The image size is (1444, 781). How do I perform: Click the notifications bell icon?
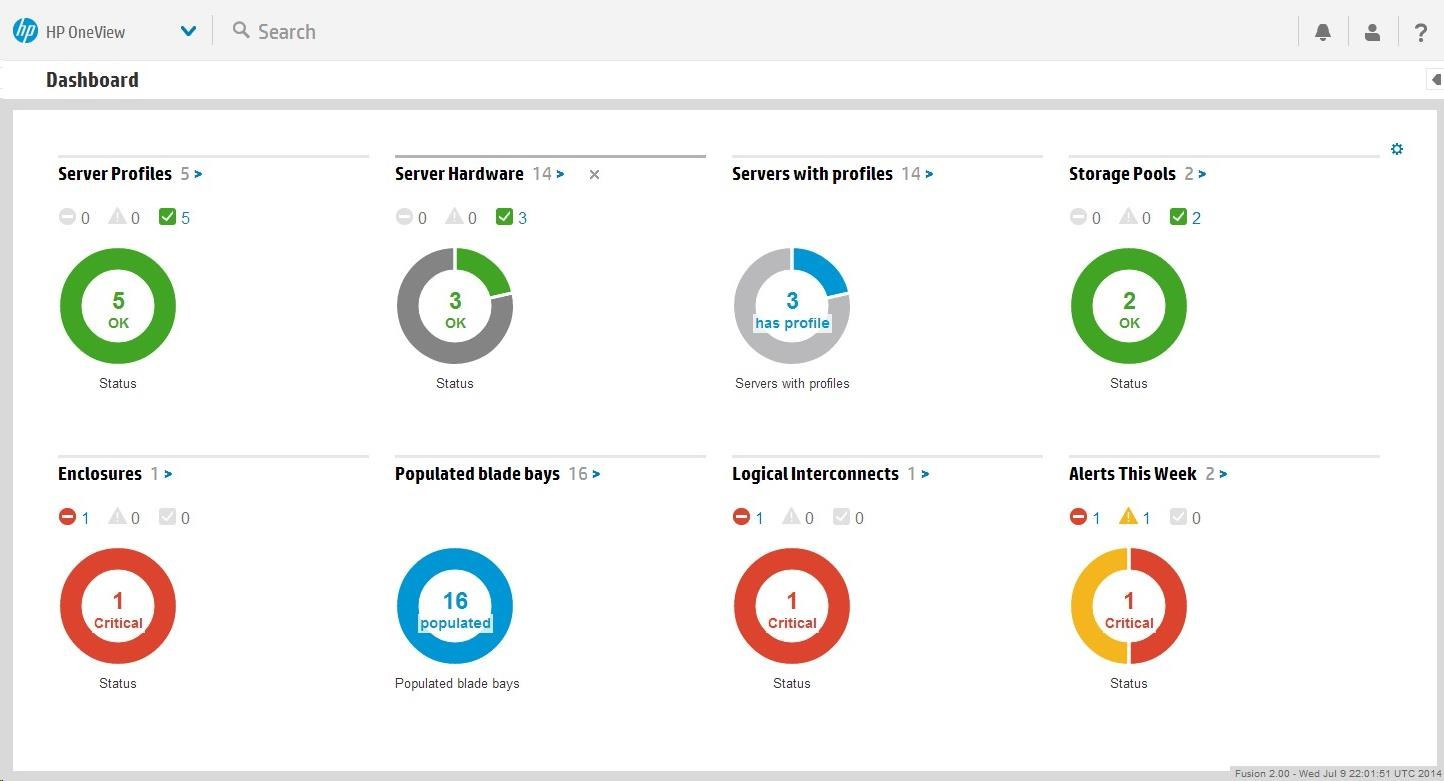1322,32
